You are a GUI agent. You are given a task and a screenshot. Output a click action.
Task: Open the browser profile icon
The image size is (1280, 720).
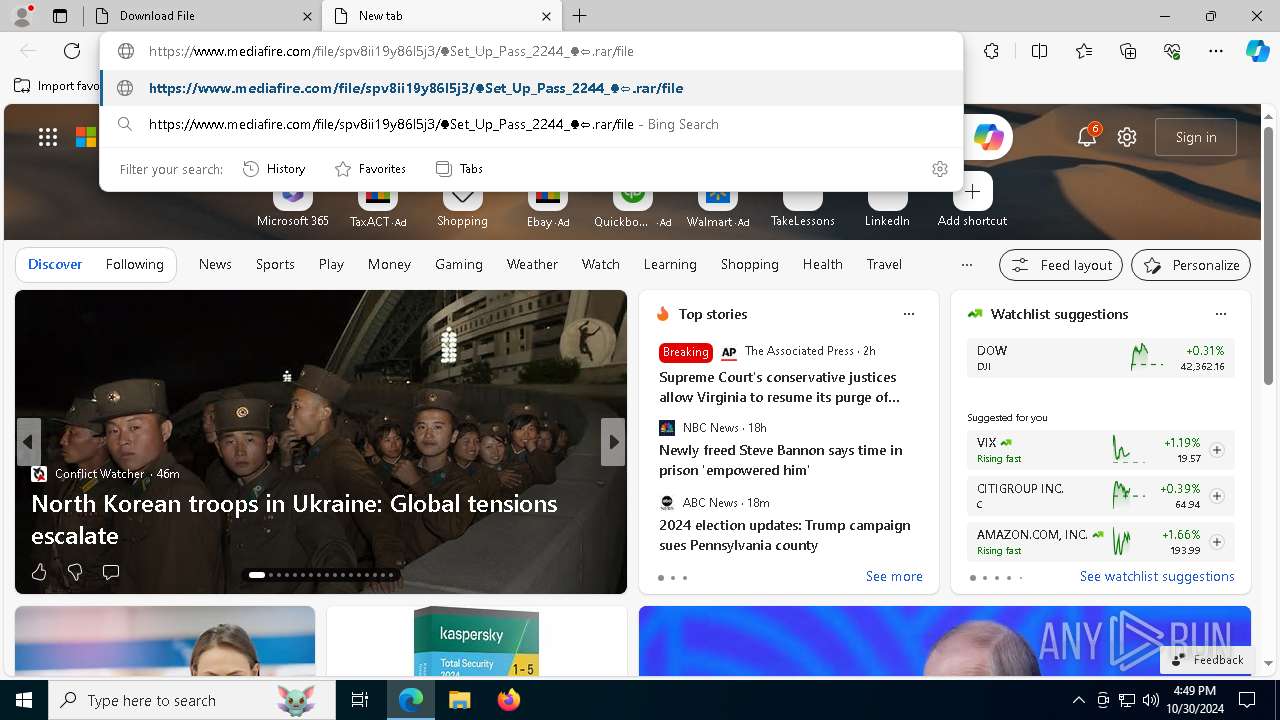coord(21,16)
